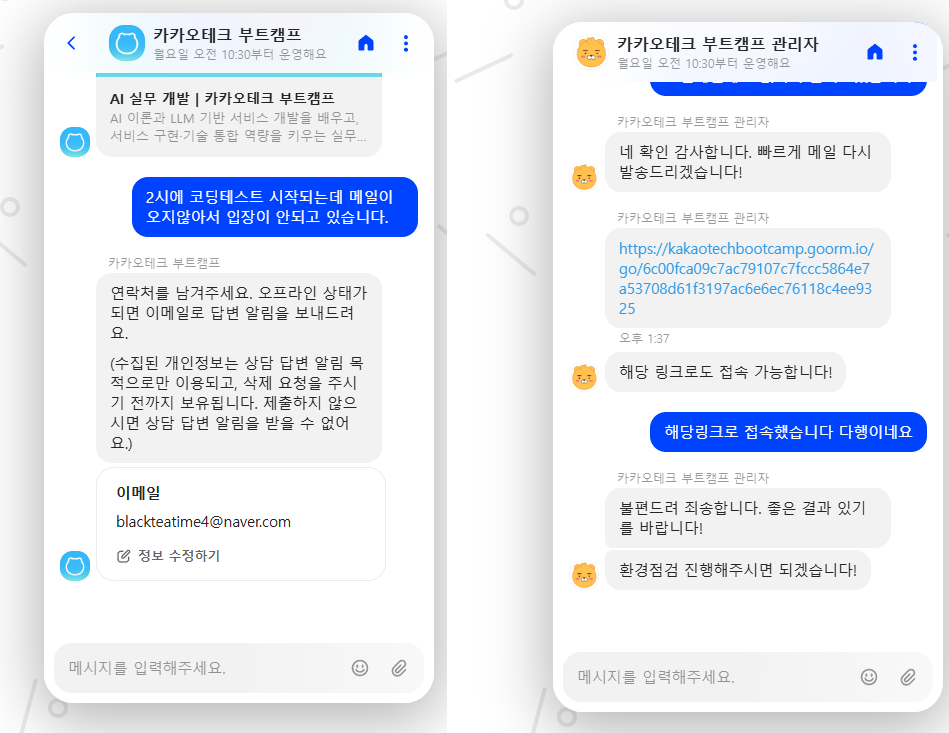
Task: Click the 정보 수정하기 edit link
Action: 168,556
